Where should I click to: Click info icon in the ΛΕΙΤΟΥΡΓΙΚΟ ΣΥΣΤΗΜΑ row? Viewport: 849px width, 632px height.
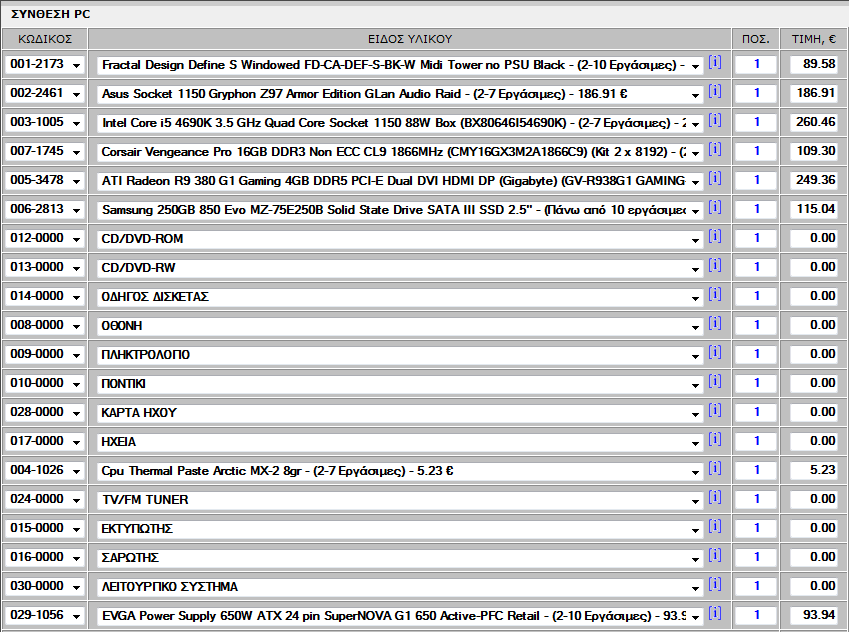pos(715,584)
